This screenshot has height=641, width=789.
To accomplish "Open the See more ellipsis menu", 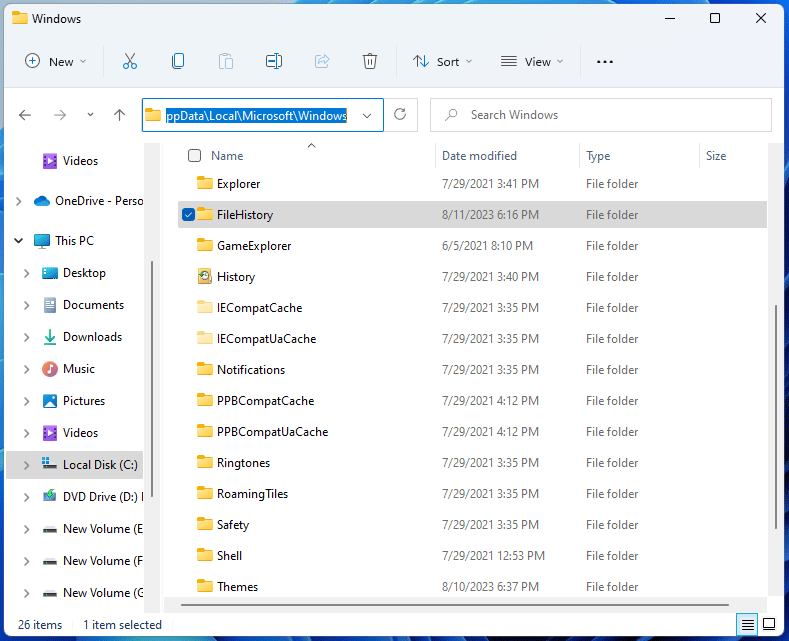I will (605, 62).
